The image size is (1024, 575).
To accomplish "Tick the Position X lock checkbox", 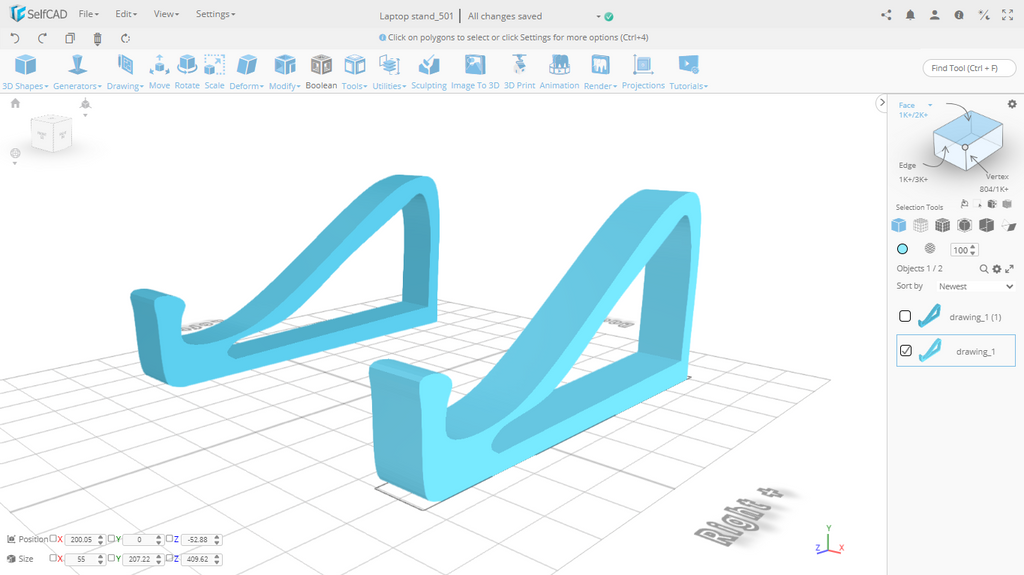I will [53, 539].
